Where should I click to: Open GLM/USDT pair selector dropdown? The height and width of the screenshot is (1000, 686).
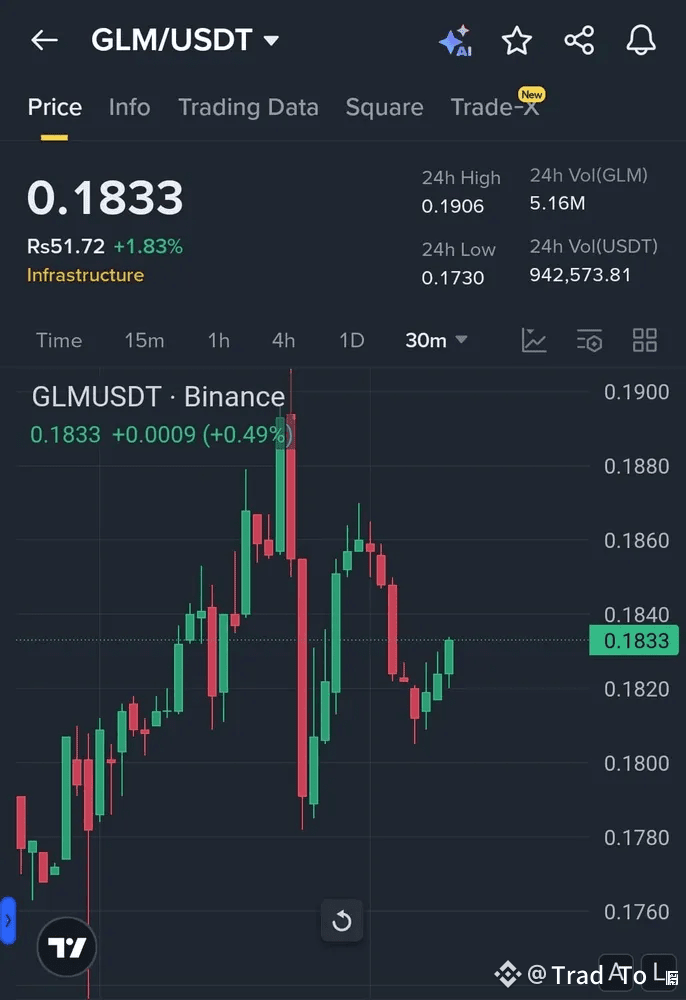coord(185,40)
